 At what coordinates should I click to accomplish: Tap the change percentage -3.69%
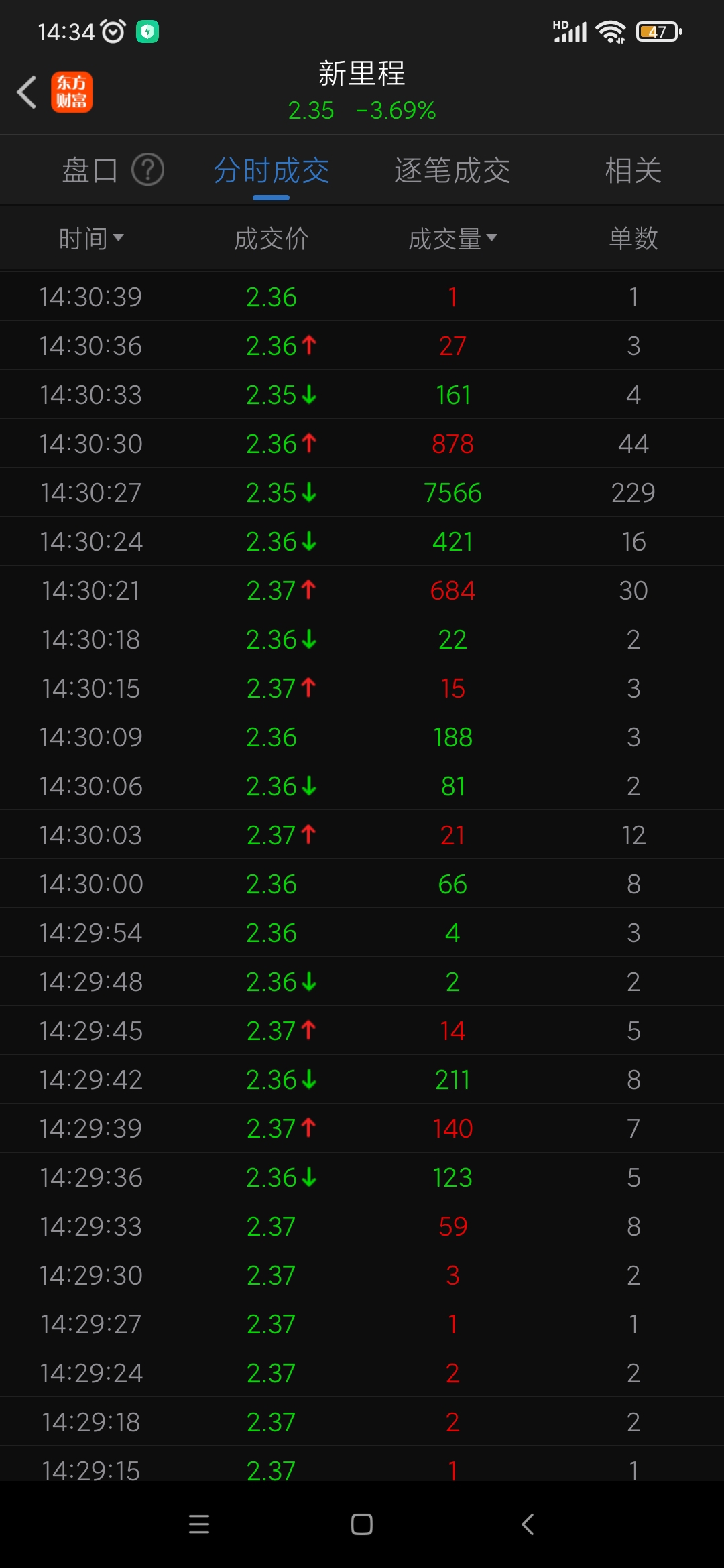point(396,111)
